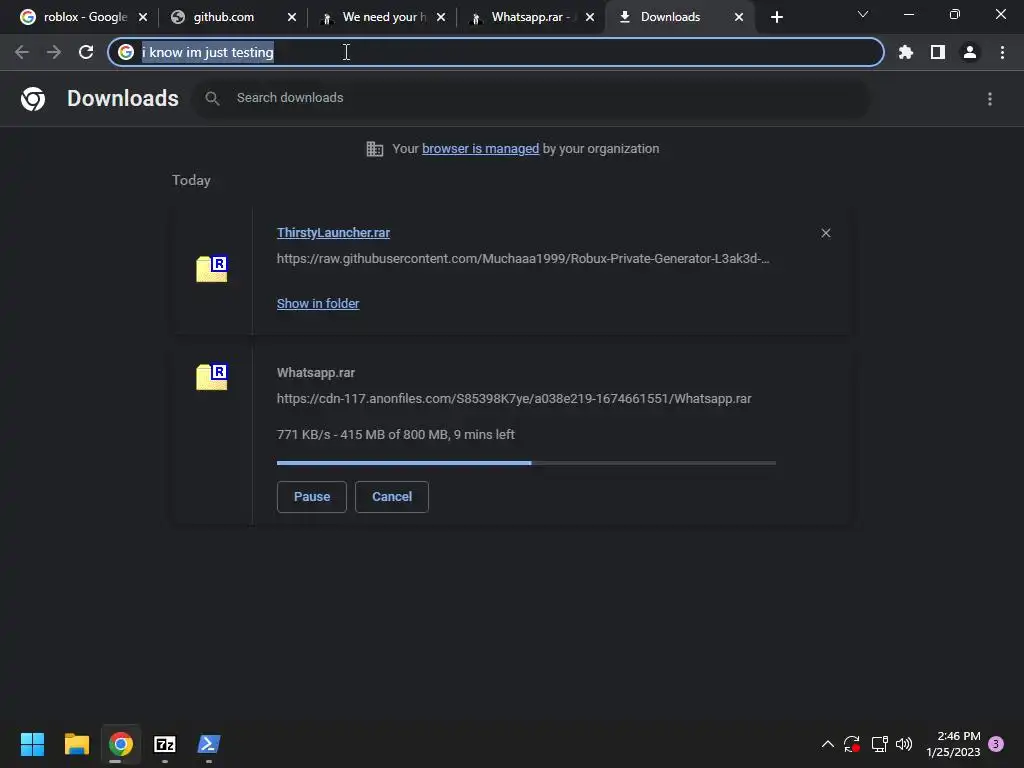Click the search magnifier icon

(x=212, y=99)
